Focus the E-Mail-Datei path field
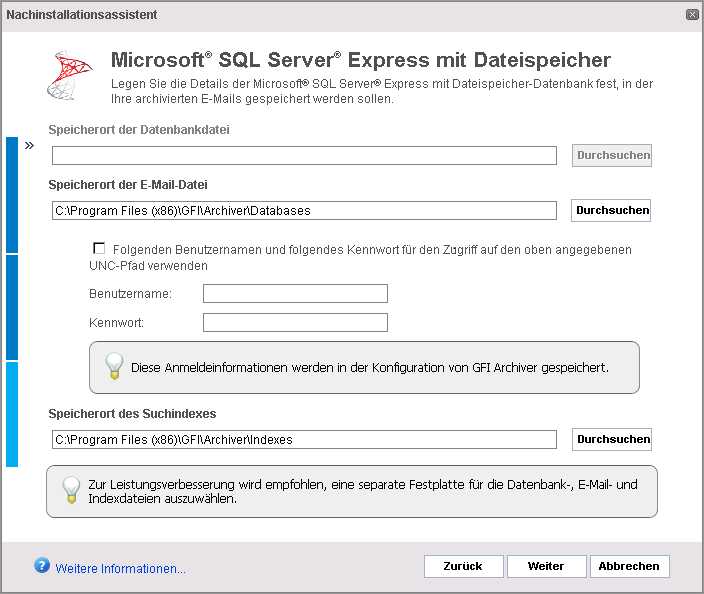704x594 pixels. pyautogui.click(x=304, y=211)
